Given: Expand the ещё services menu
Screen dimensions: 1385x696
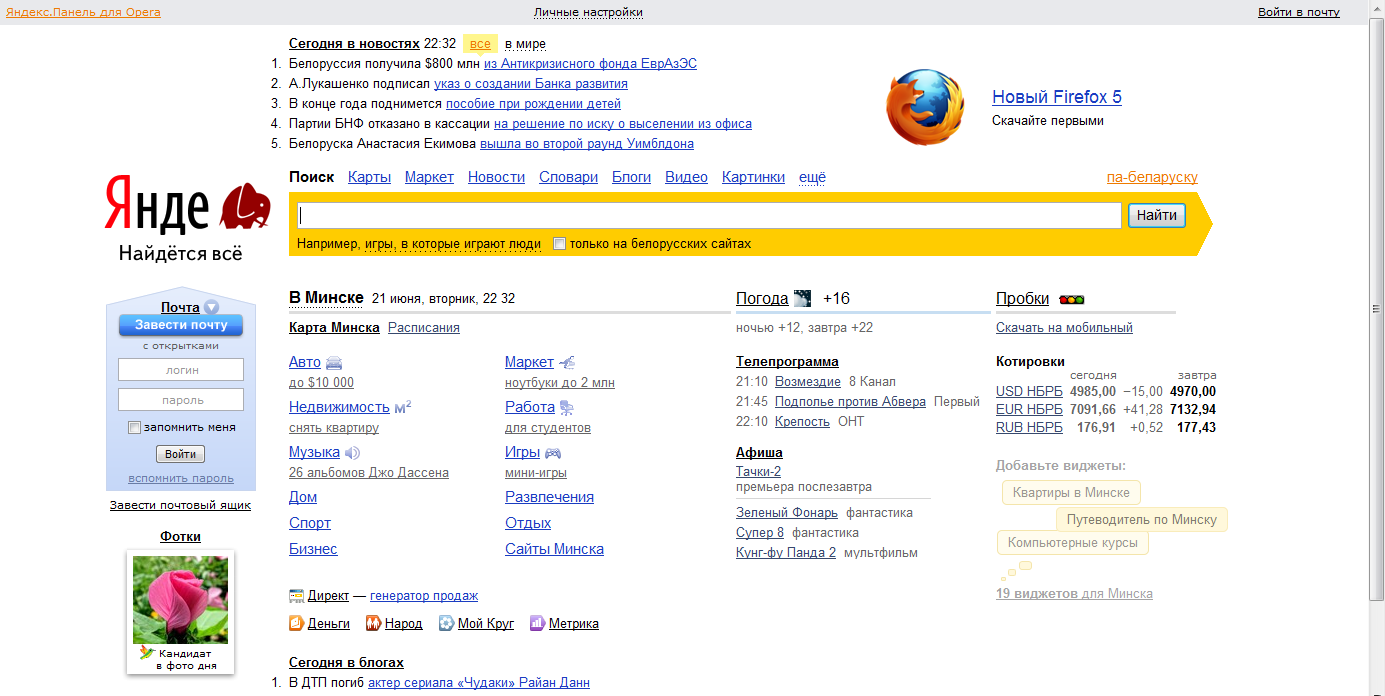Looking at the screenshot, I should 812,177.
